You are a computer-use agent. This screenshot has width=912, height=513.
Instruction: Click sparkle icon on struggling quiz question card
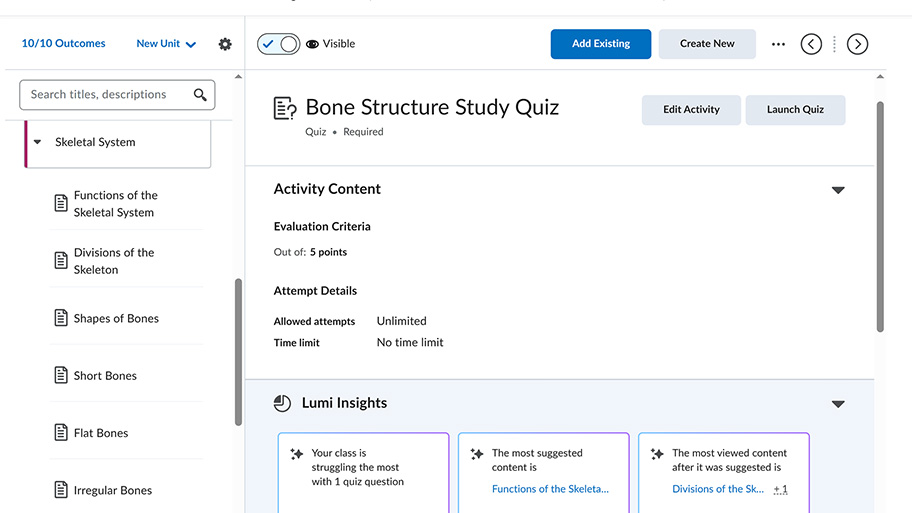point(297,454)
